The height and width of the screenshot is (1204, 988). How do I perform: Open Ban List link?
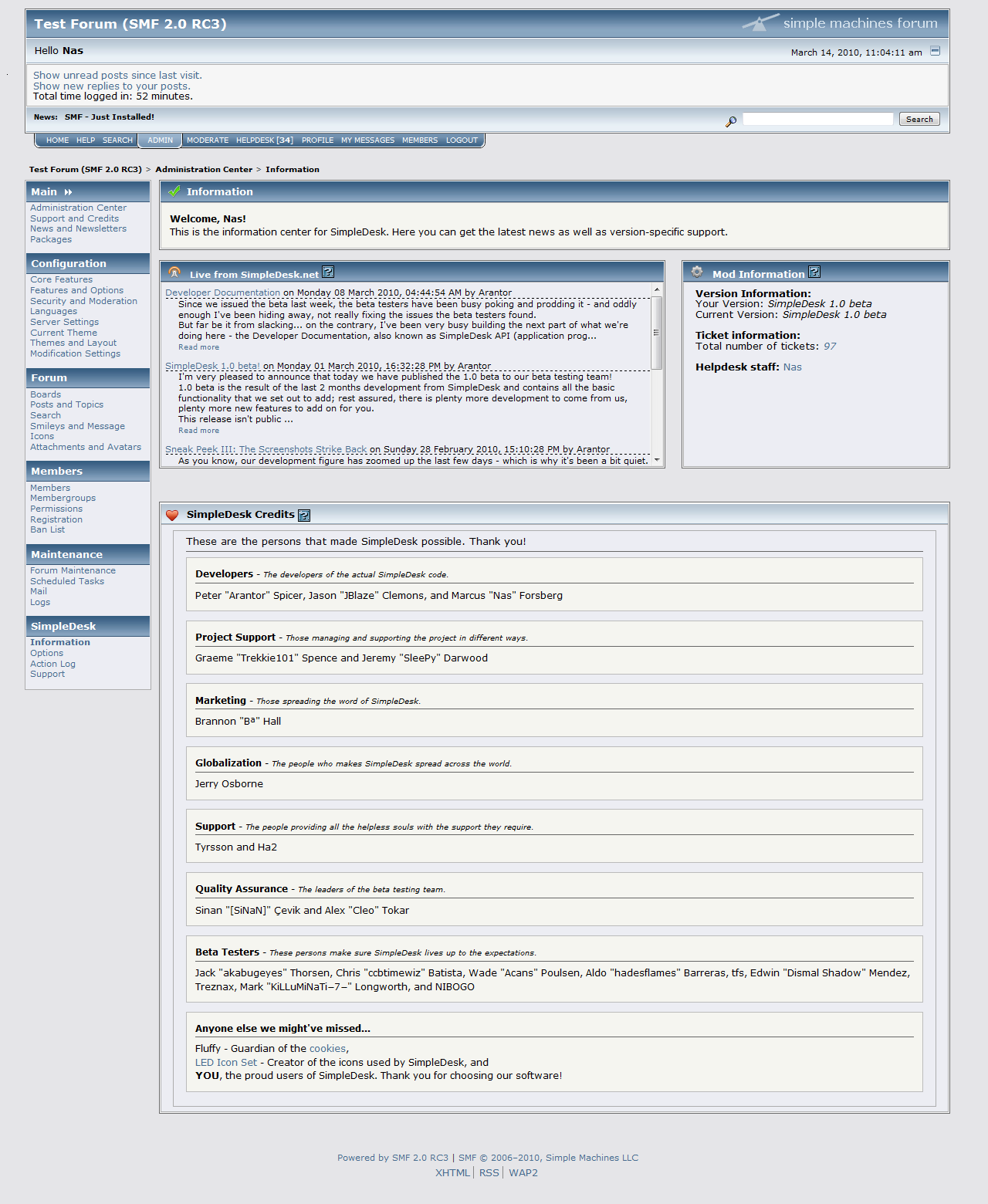pos(47,529)
